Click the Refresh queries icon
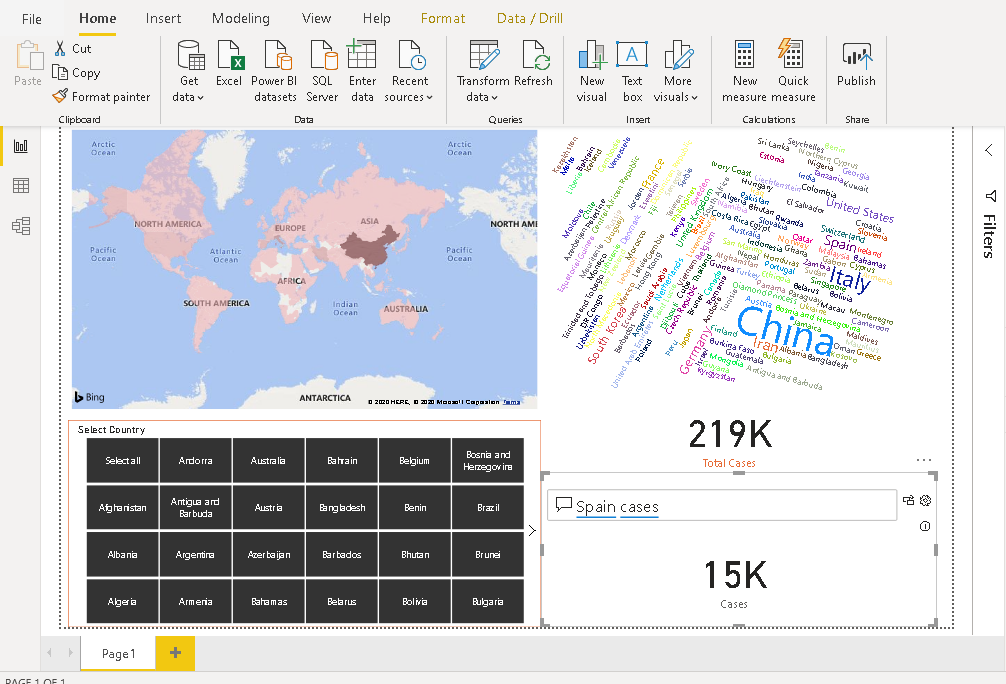Viewport: 1006px width, 684px height. [x=534, y=56]
